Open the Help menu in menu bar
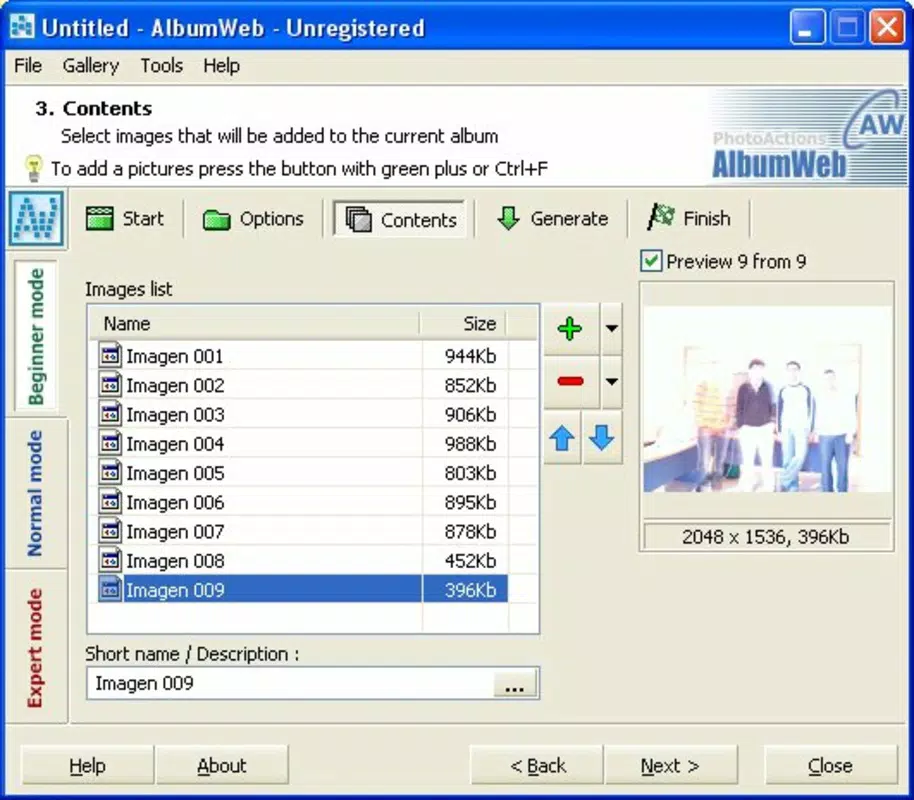The width and height of the screenshot is (914, 800). [222, 65]
